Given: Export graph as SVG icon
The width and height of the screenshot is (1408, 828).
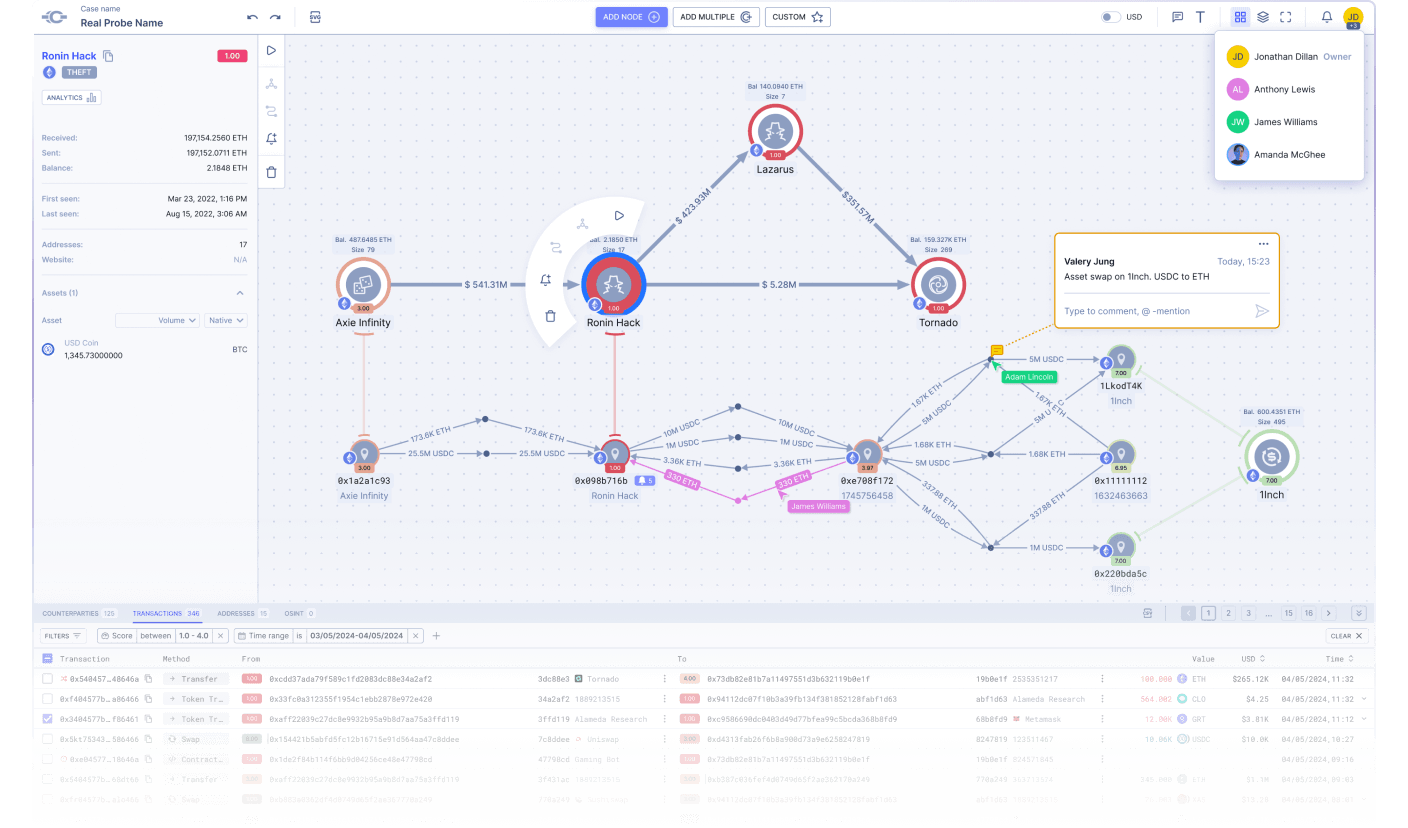Looking at the screenshot, I should (315, 17).
